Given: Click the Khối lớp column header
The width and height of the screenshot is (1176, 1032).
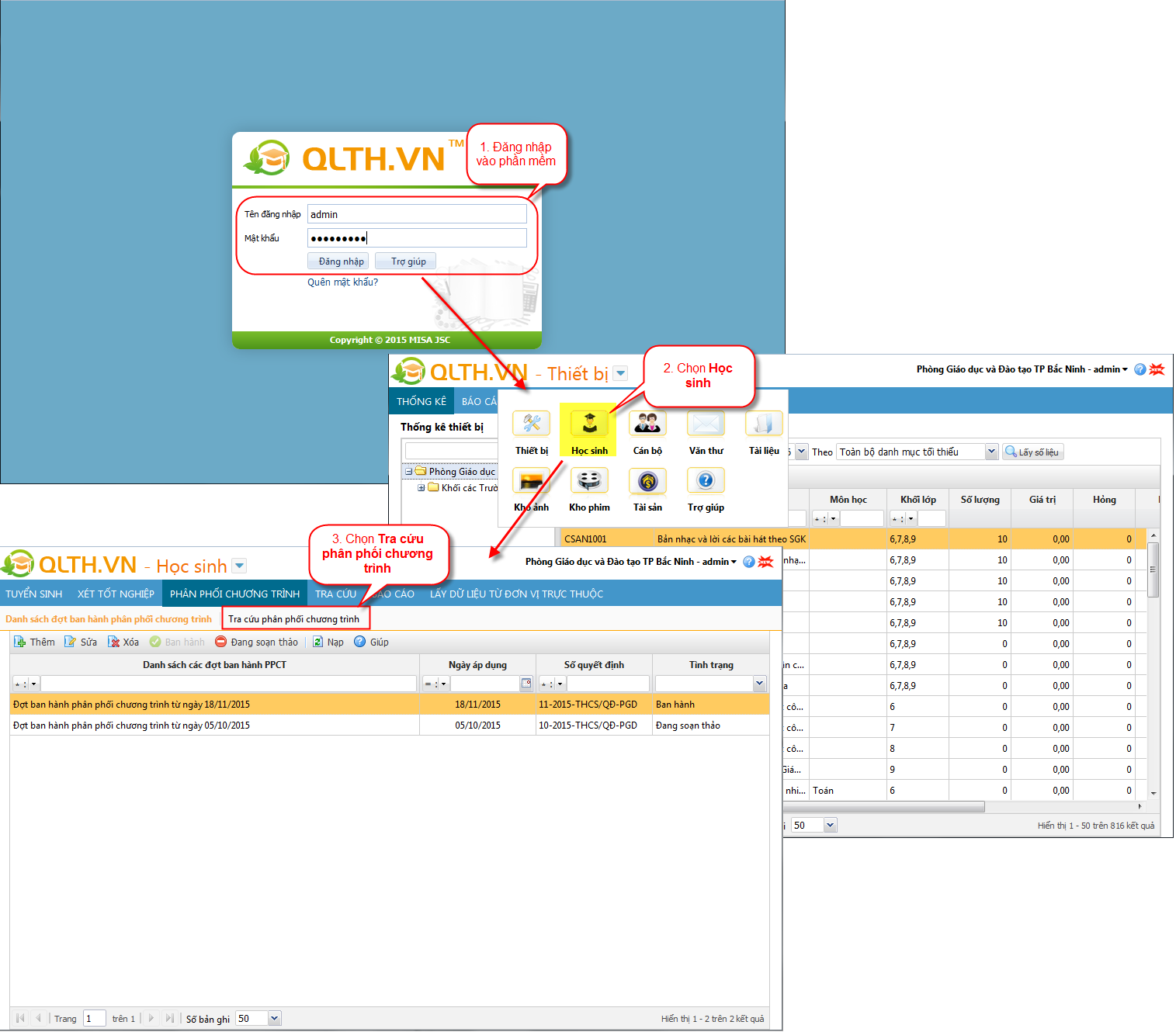Looking at the screenshot, I should pos(918,499).
